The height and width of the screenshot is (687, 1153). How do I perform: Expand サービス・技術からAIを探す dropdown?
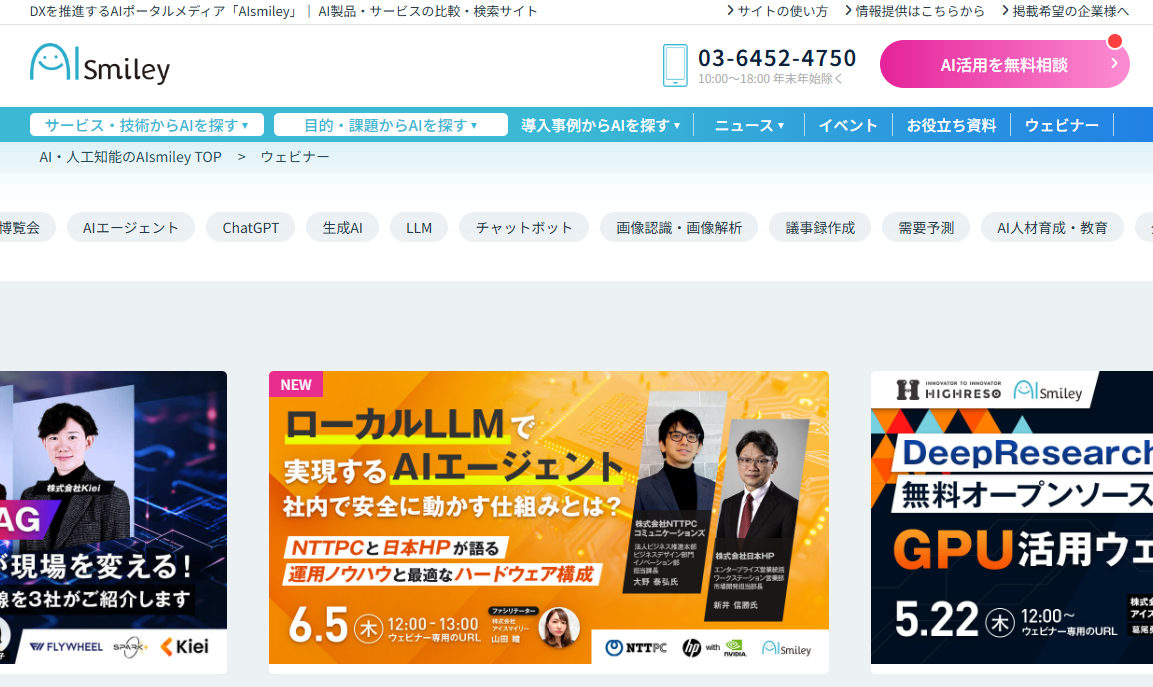point(147,125)
